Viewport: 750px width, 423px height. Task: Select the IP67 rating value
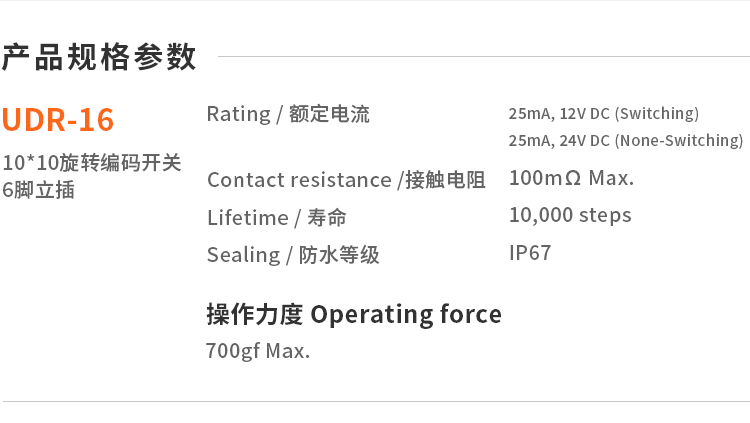pos(530,253)
